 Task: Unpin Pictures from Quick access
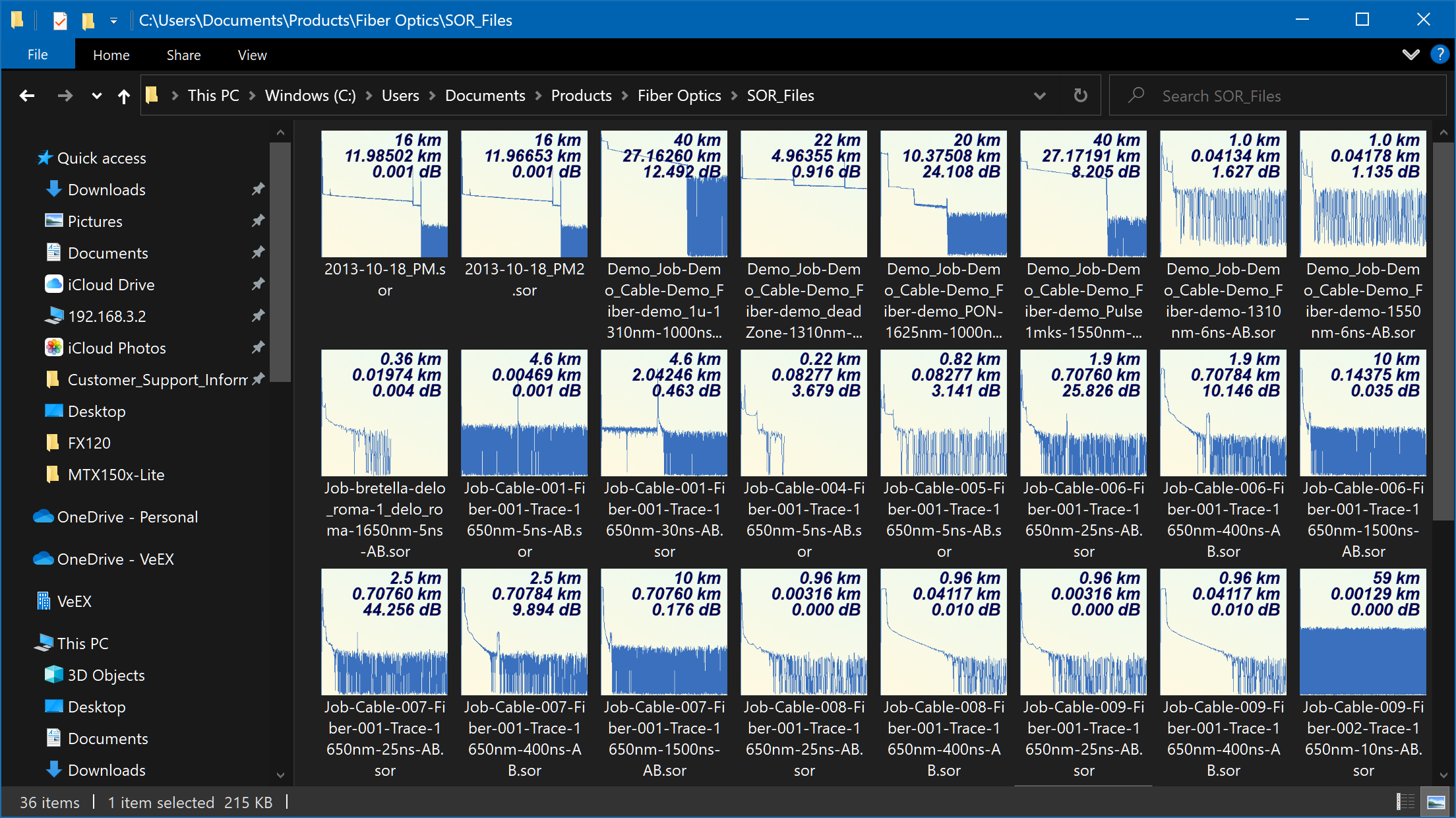pyautogui.click(x=258, y=221)
